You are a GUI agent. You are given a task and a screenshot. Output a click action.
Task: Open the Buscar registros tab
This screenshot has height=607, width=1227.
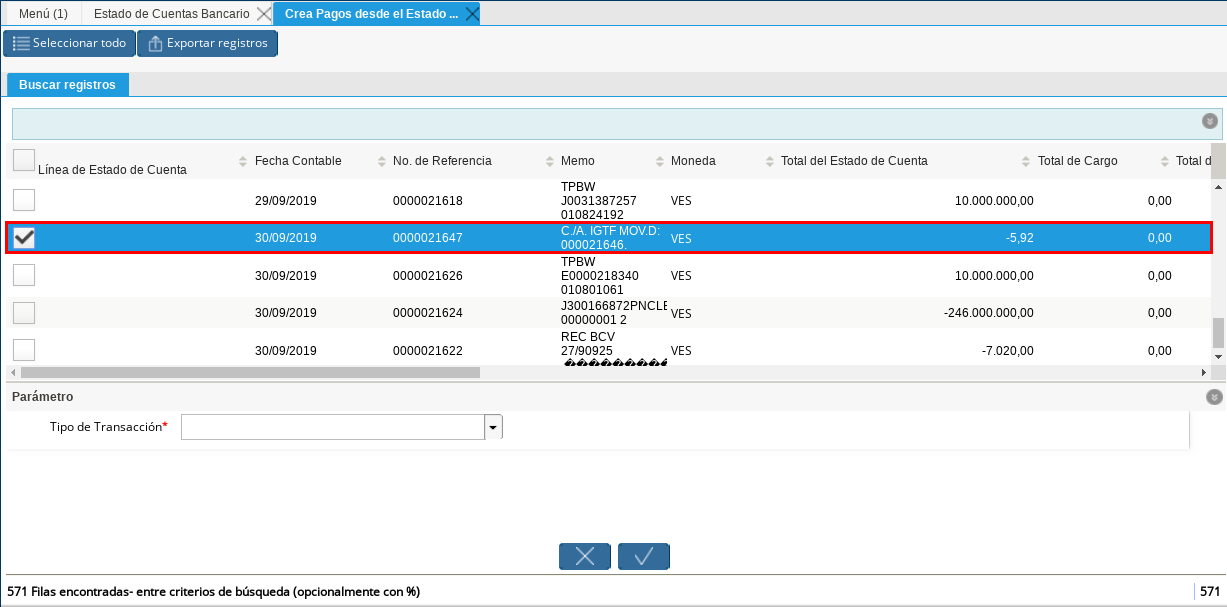67,85
